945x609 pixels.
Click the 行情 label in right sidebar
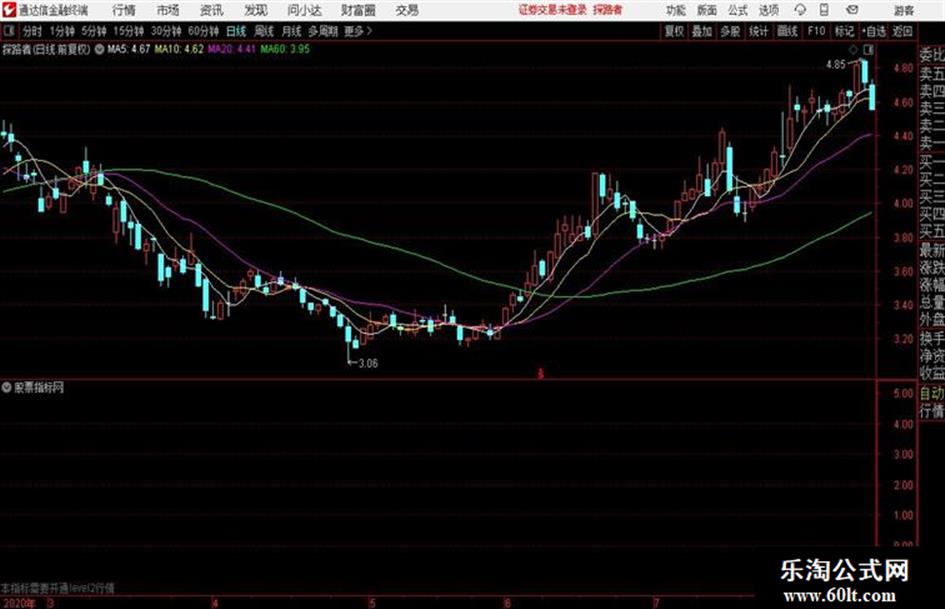pyautogui.click(x=932, y=411)
